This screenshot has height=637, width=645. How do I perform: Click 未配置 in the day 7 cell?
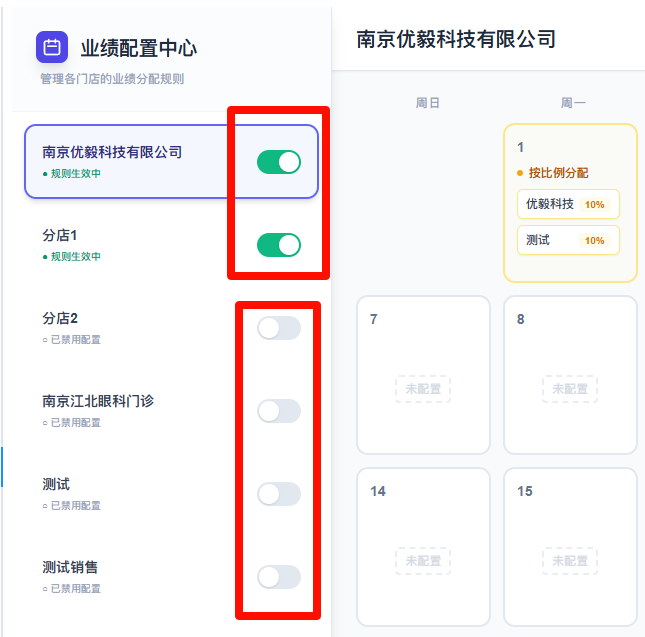click(x=423, y=389)
